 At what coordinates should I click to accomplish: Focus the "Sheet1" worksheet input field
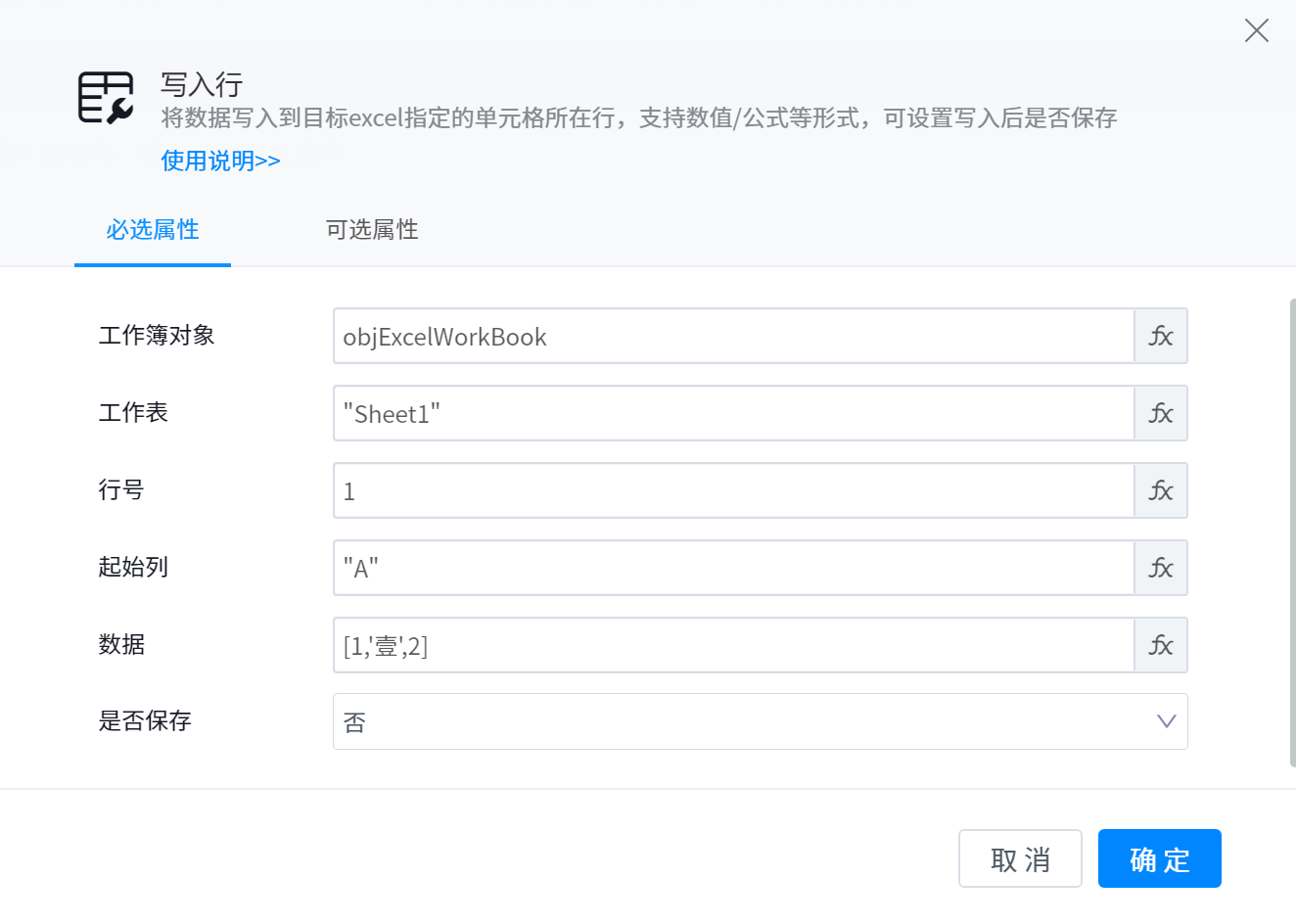point(733,413)
